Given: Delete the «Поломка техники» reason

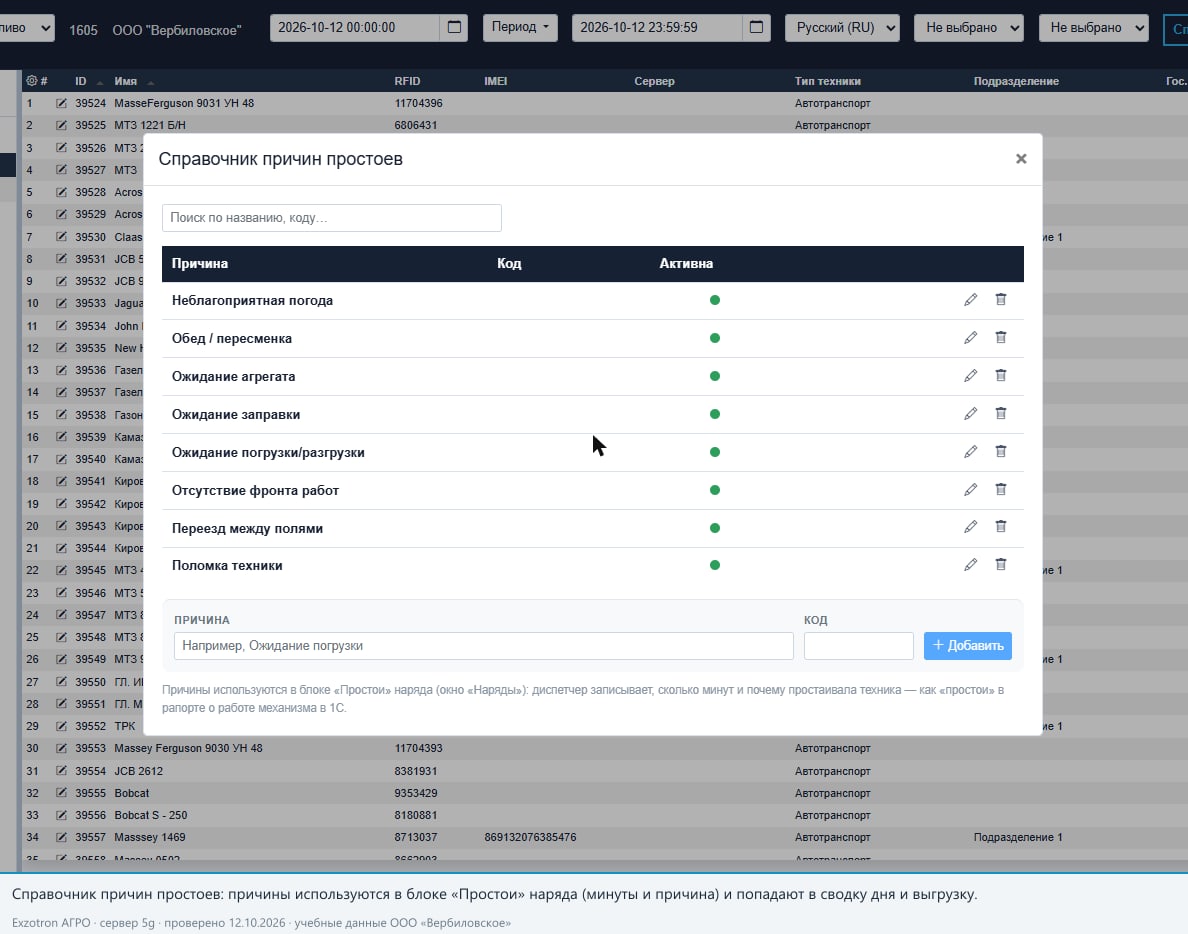Looking at the screenshot, I should pyautogui.click(x=1001, y=565).
